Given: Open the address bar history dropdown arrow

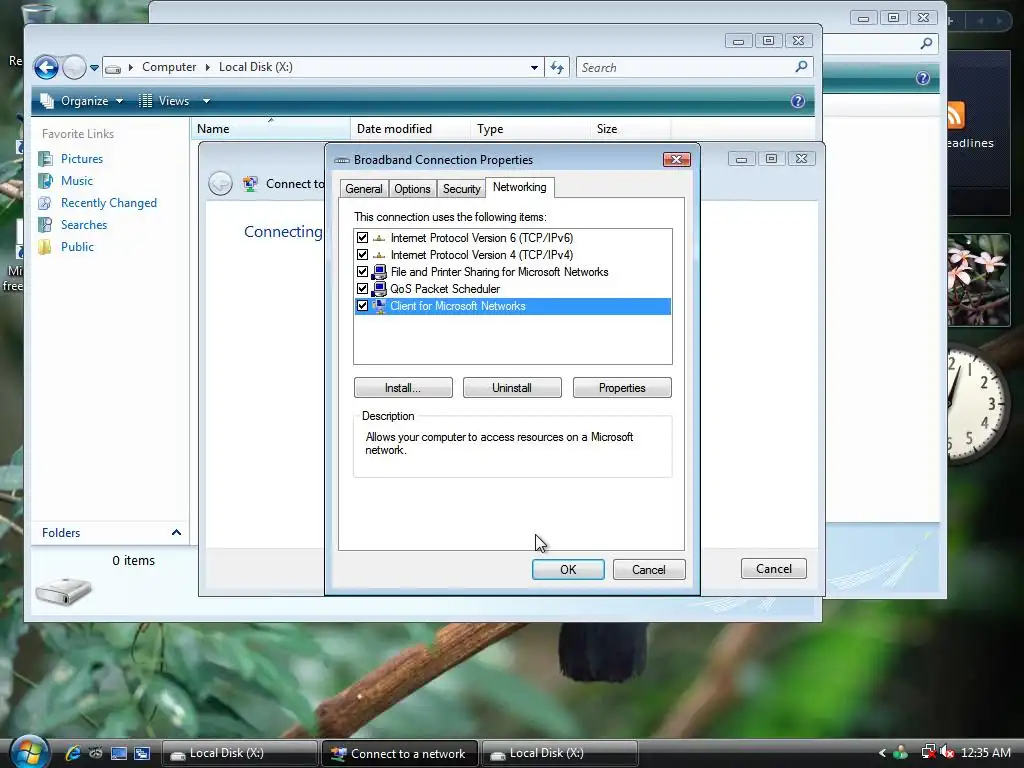Looking at the screenshot, I should point(534,67).
